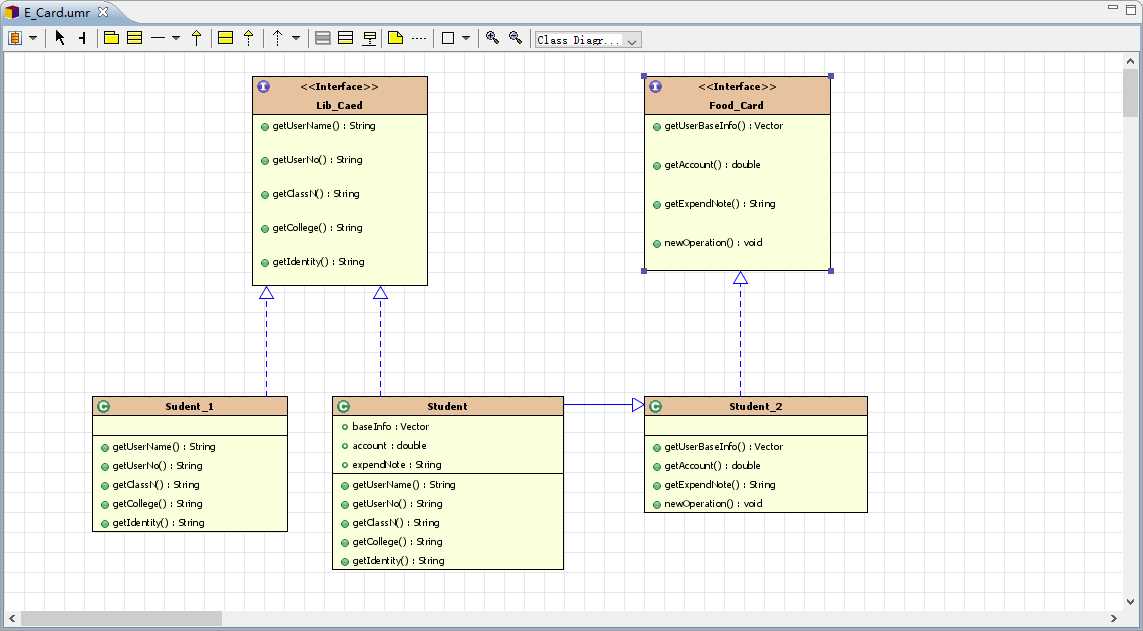Screen dimensions: 1143x631
Task: Select the empty rectangle shape tool
Action: point(448,38)
